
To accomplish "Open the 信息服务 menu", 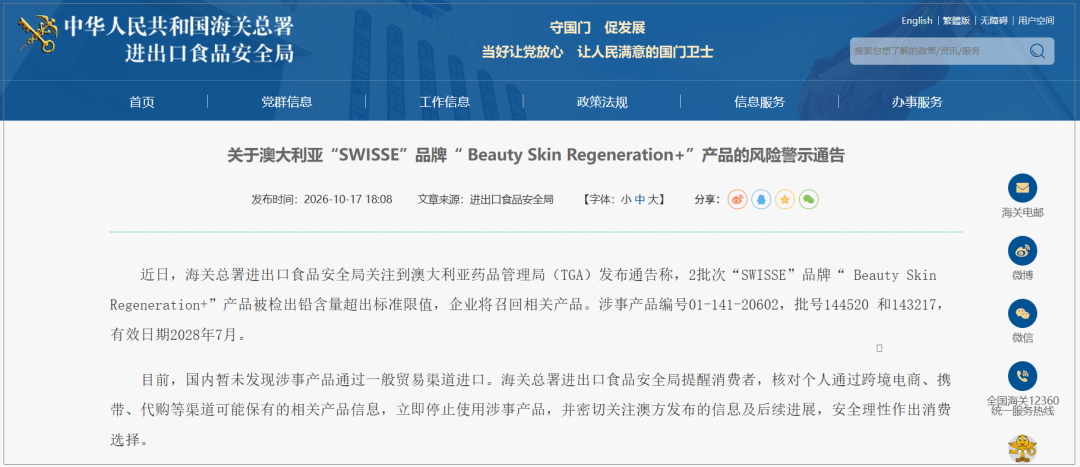I will [759, 102].
